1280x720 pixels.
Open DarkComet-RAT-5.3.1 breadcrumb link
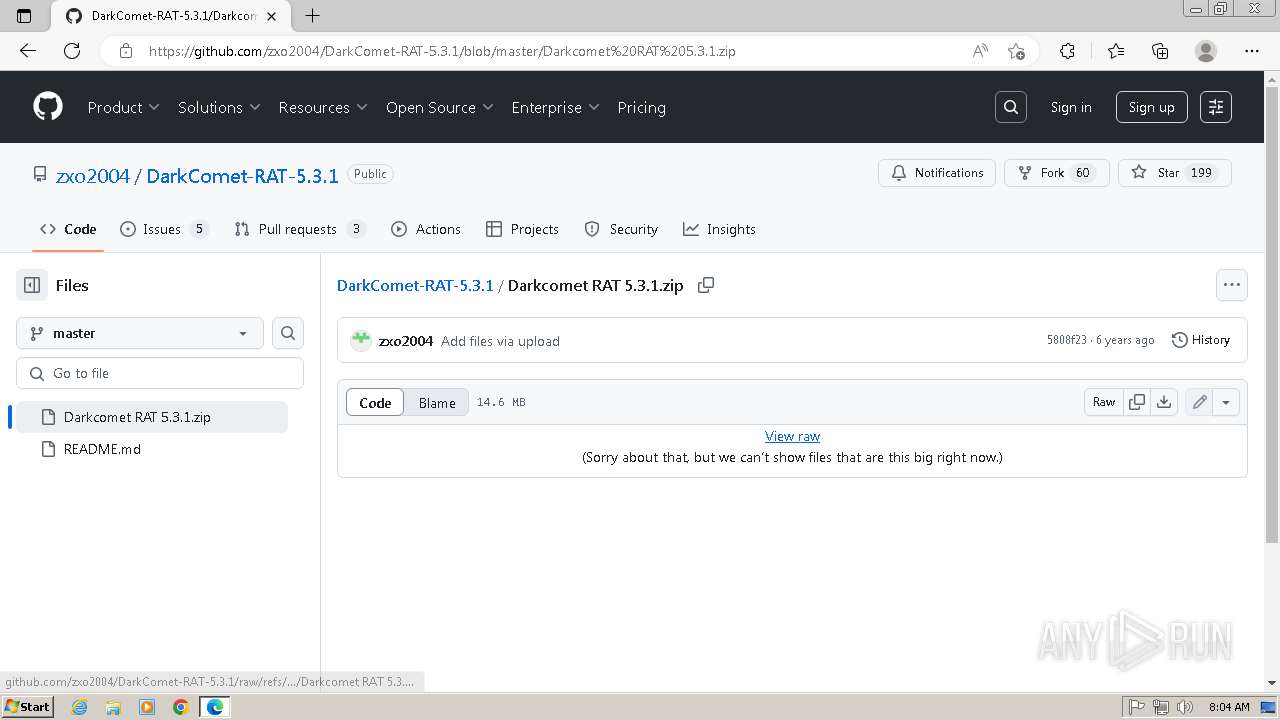415,285
